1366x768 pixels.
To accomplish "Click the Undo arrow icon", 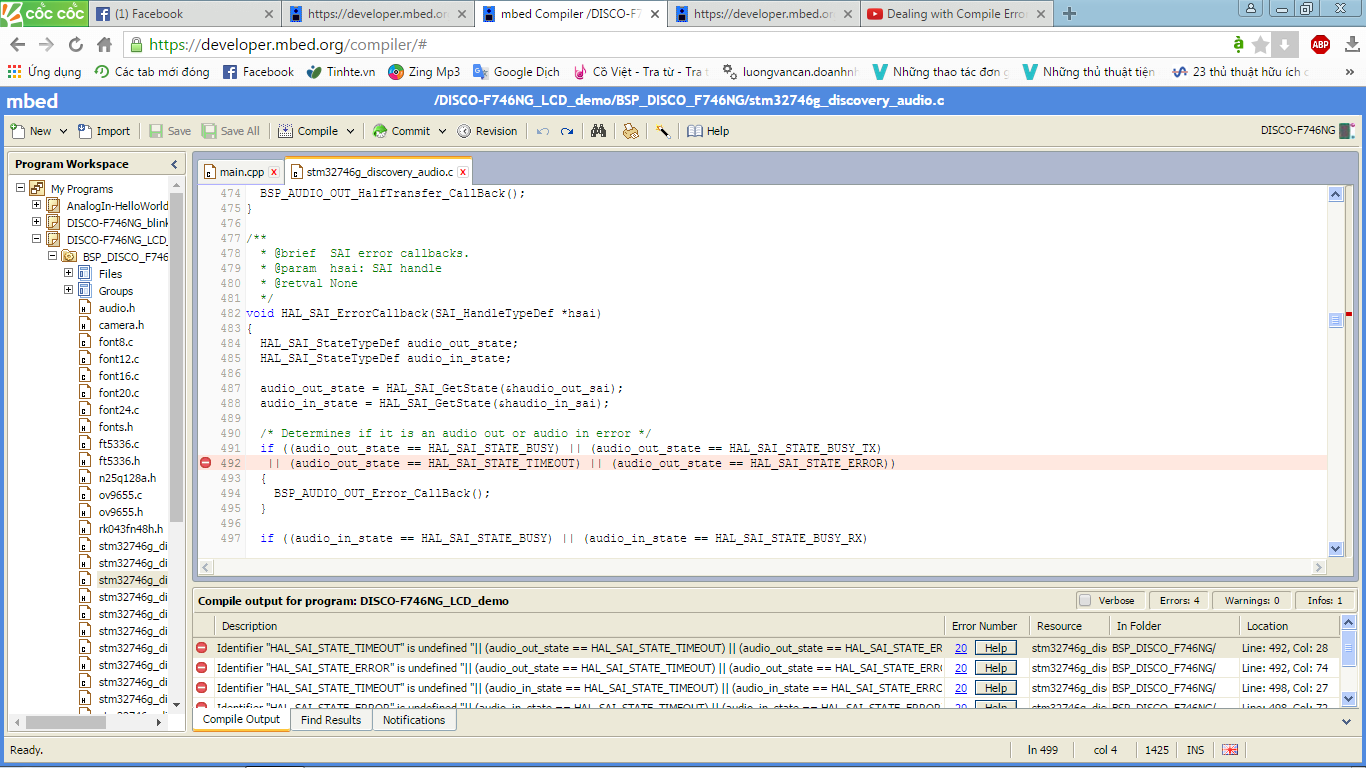I will point(543,131).
